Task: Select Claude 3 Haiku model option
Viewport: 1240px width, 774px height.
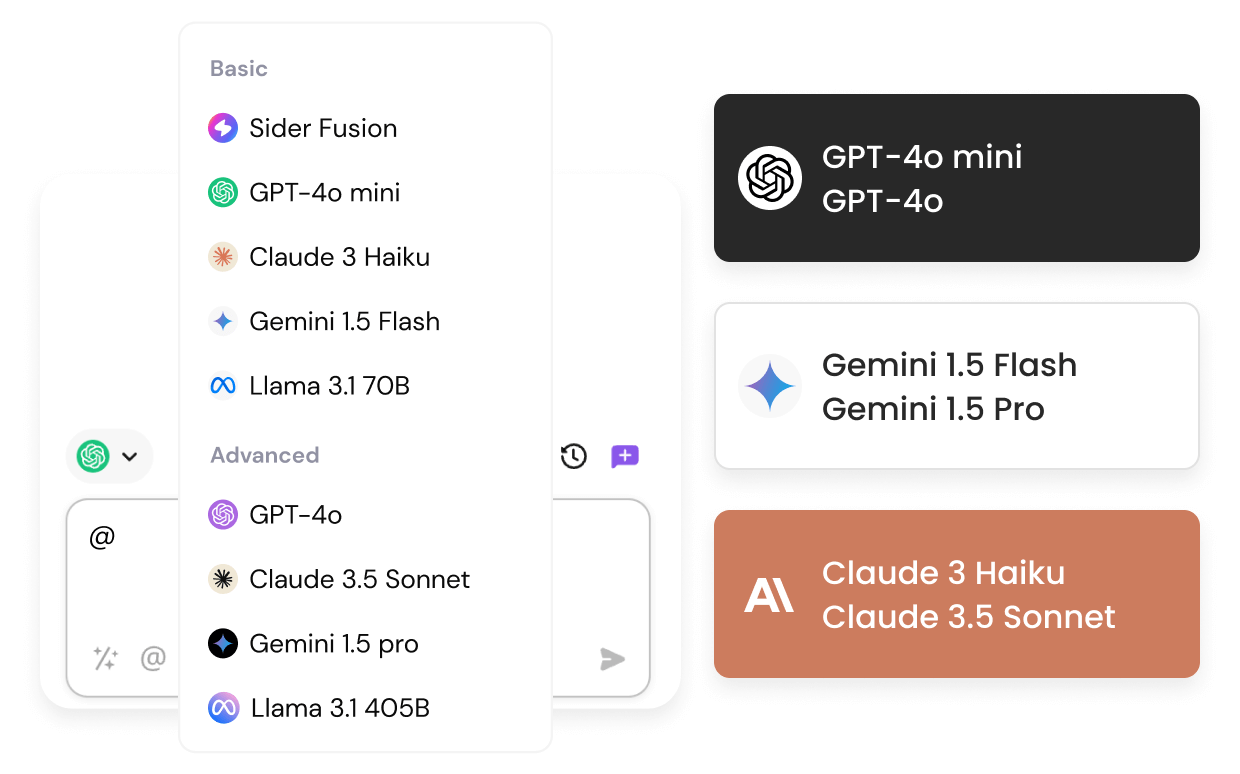Action: [338, 257]
